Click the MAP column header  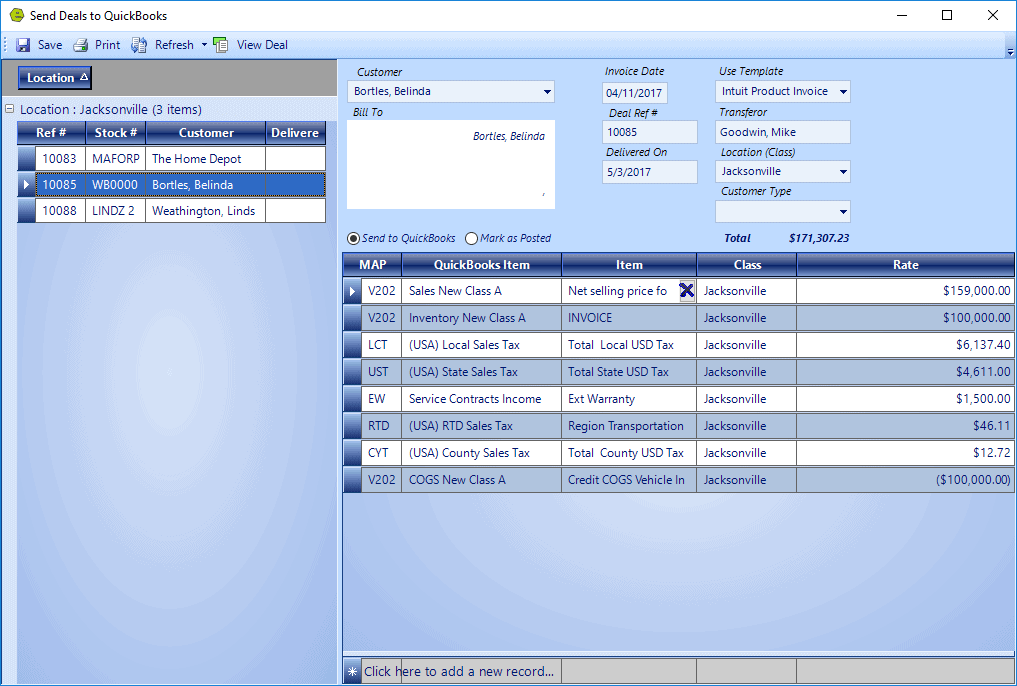[x=372, y=265]
